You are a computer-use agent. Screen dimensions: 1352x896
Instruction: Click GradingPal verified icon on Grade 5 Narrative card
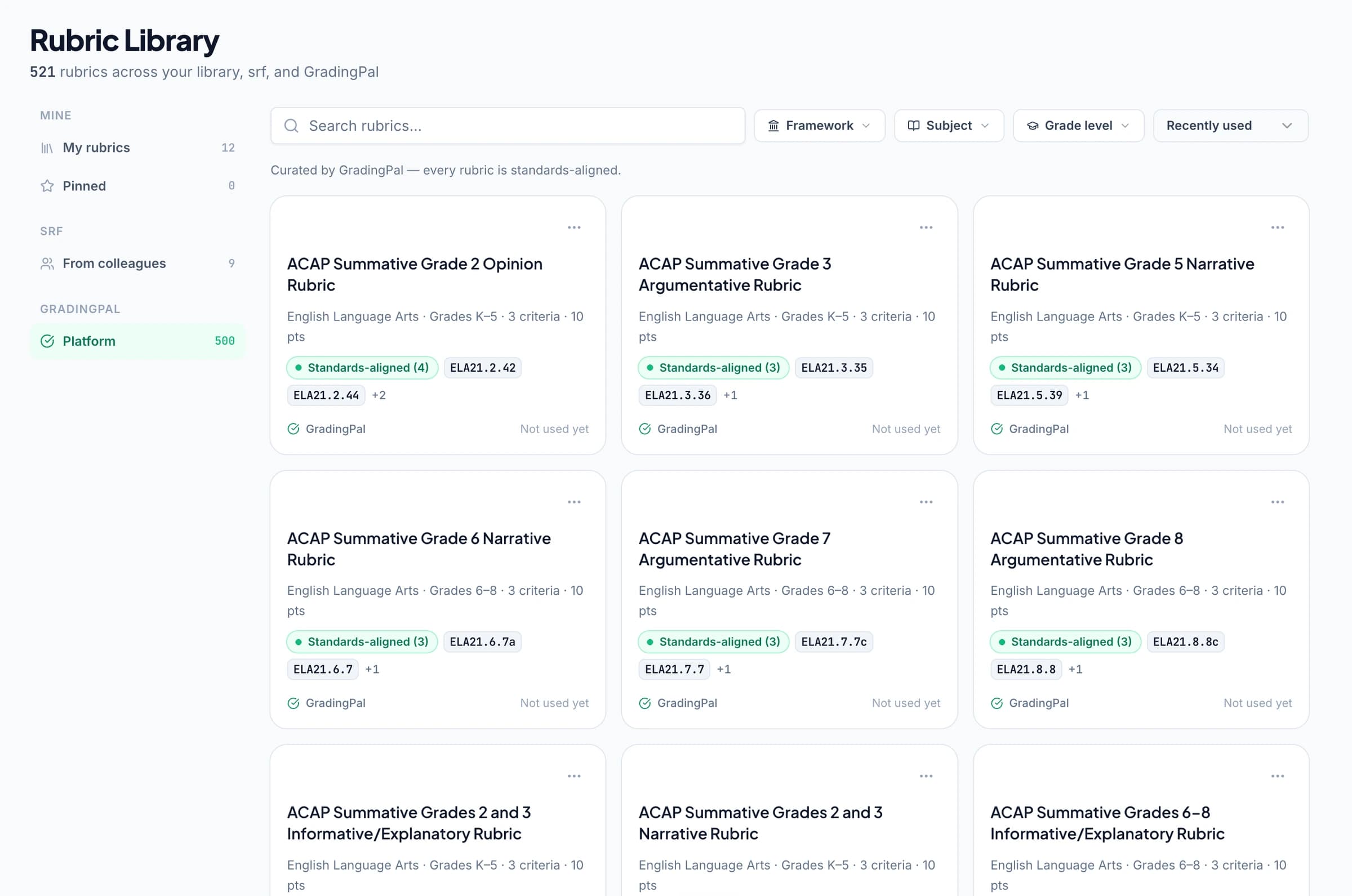click(997, 429)
